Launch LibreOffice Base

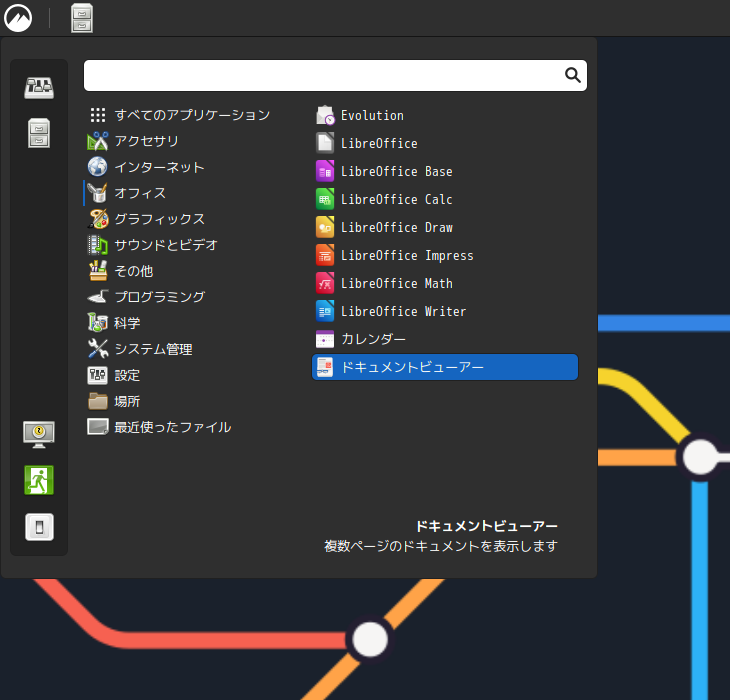pos(445,171)
